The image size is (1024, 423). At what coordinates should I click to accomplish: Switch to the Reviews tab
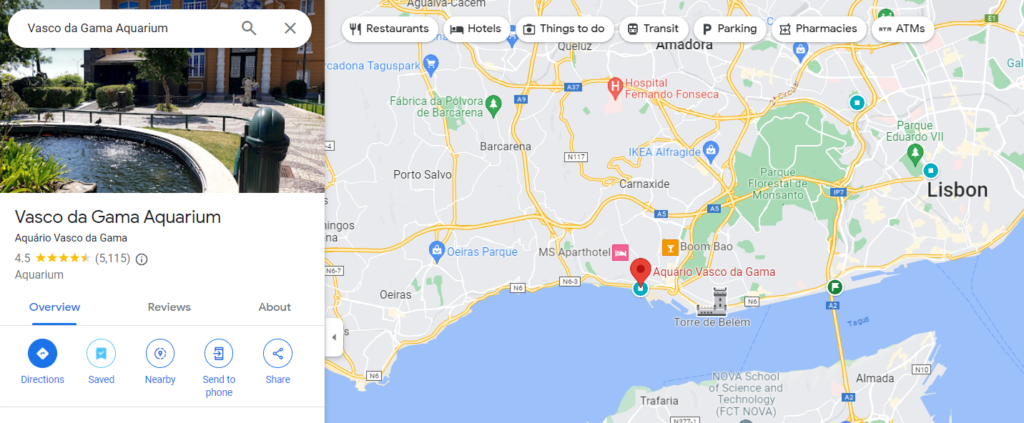click(x=169, y=307)
